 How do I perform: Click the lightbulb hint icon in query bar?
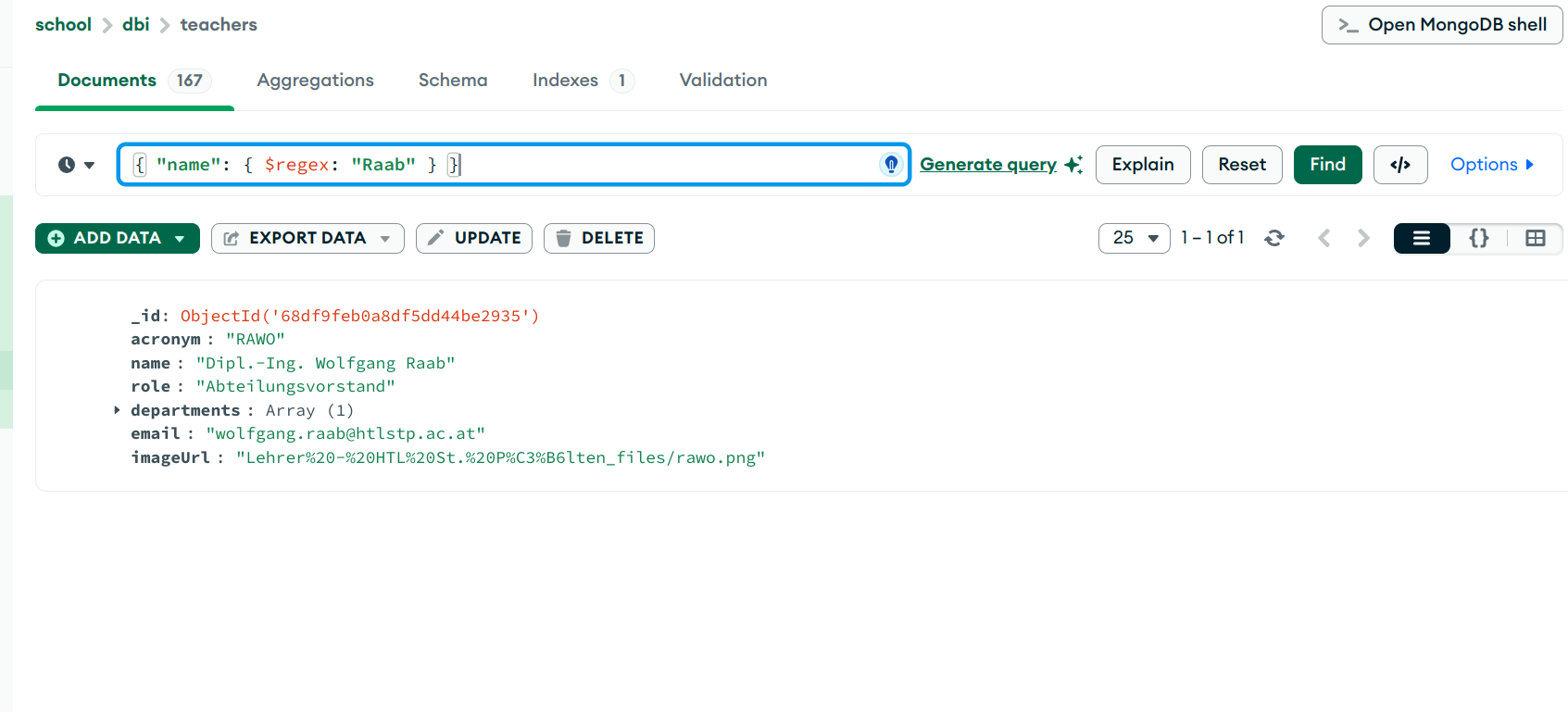[x=890, y=165]
